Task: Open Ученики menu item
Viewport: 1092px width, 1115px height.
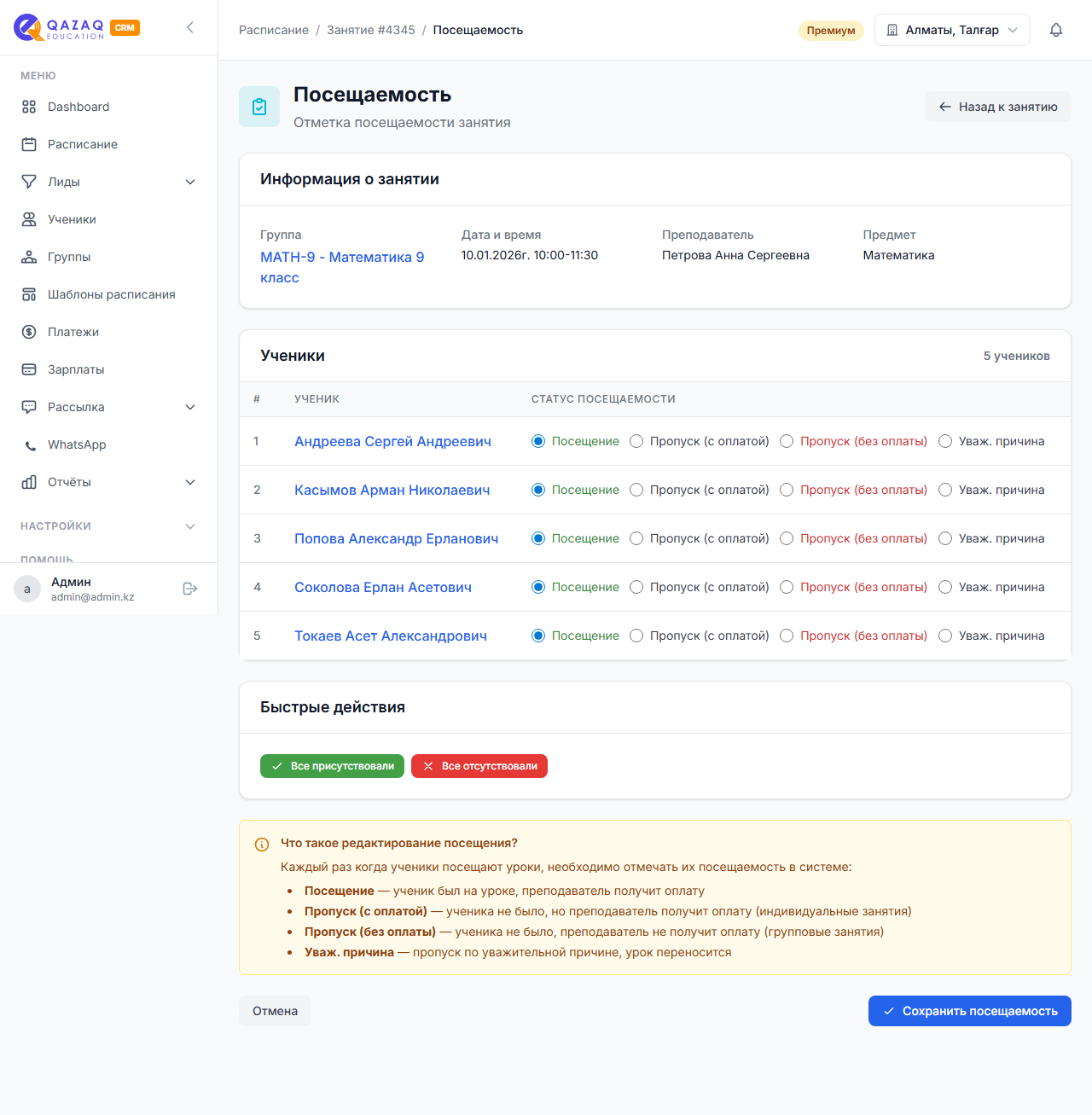Action: click(109, 219)
